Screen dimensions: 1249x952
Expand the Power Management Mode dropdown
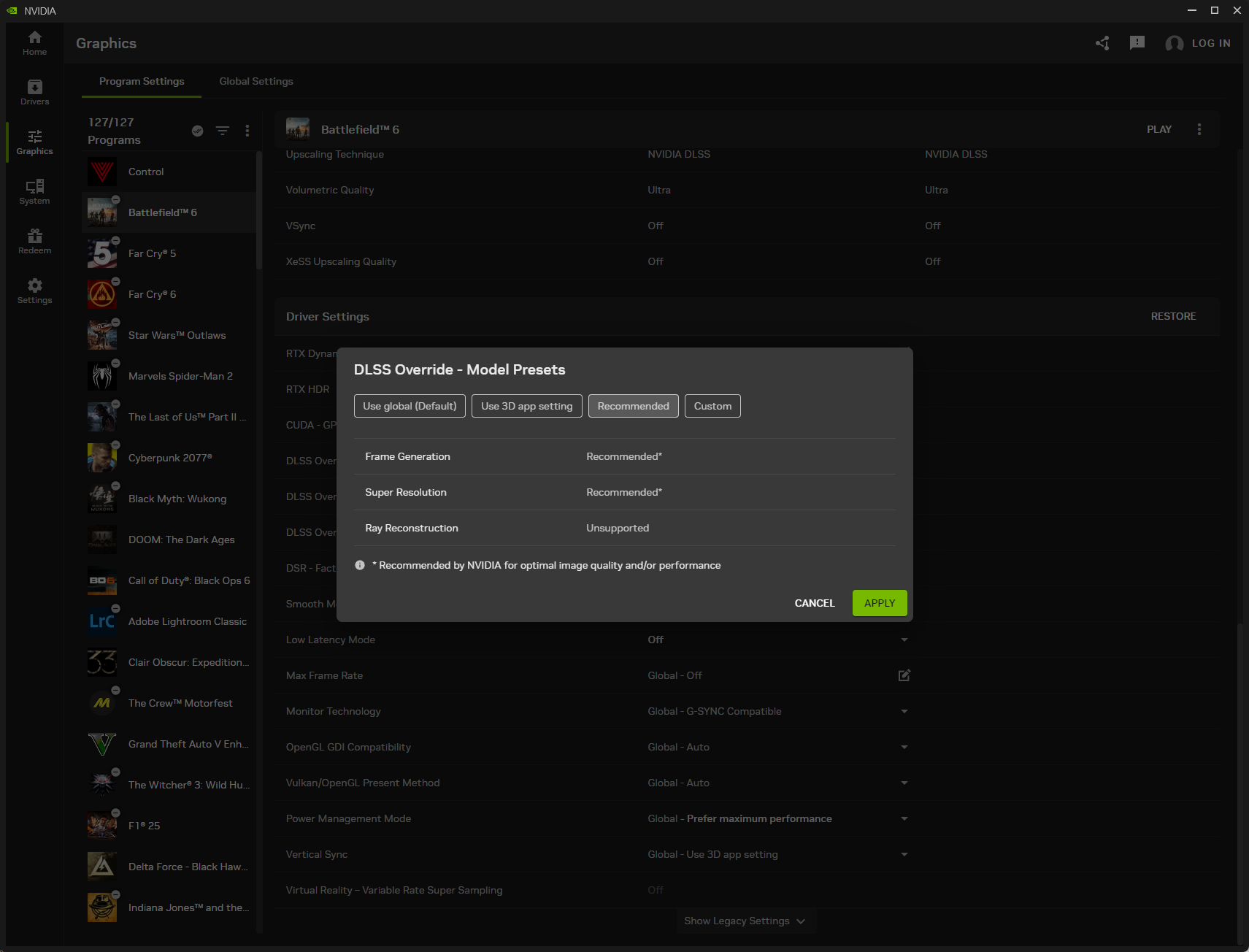pyautogui.click(x=904, y=818)
